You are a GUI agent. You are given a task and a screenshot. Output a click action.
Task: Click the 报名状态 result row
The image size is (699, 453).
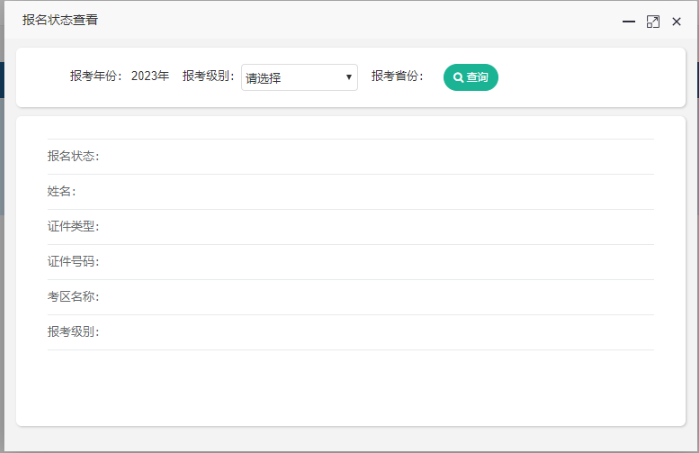click(x=350, y=156)
